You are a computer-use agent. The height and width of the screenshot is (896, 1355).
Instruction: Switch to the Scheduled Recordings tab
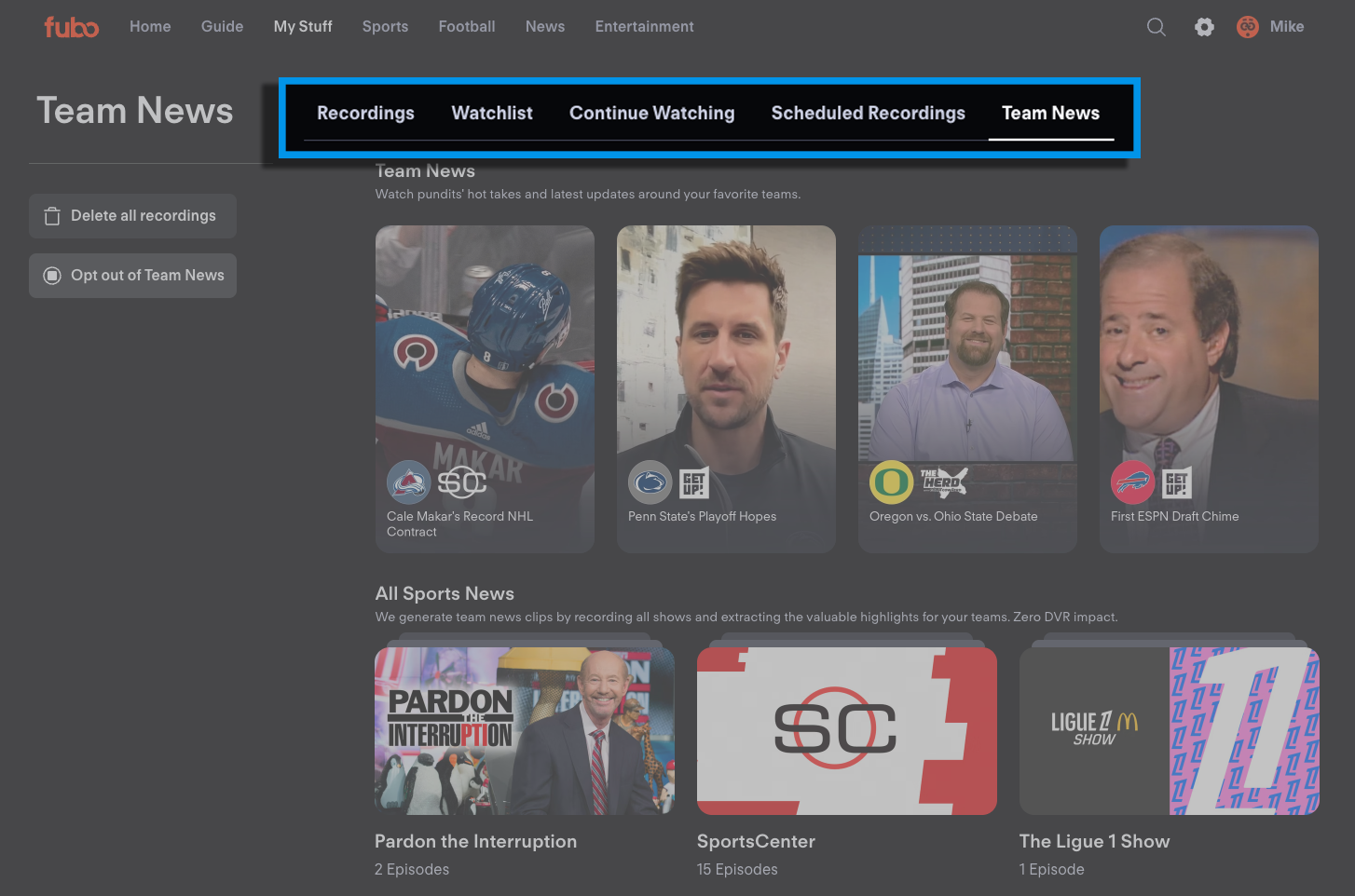click(869, 114)
